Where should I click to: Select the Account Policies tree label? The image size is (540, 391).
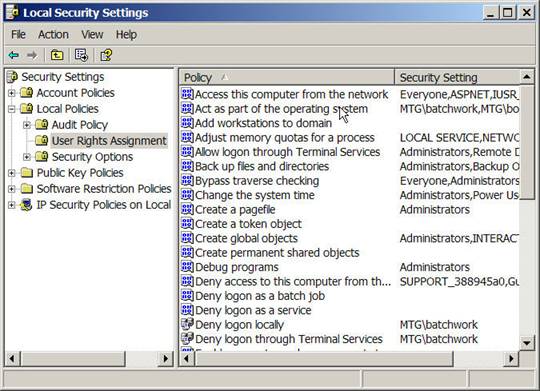75,93
